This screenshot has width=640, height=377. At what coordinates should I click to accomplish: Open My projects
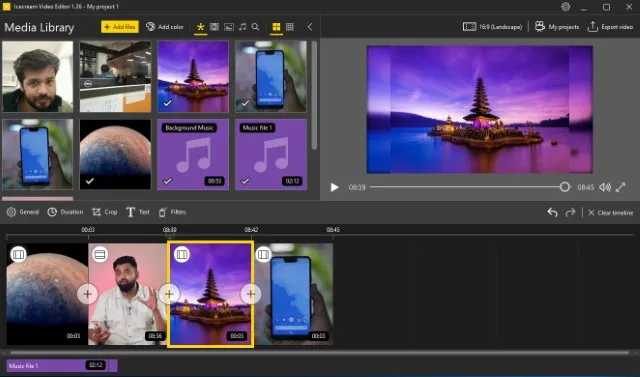[x=557, y=27]
